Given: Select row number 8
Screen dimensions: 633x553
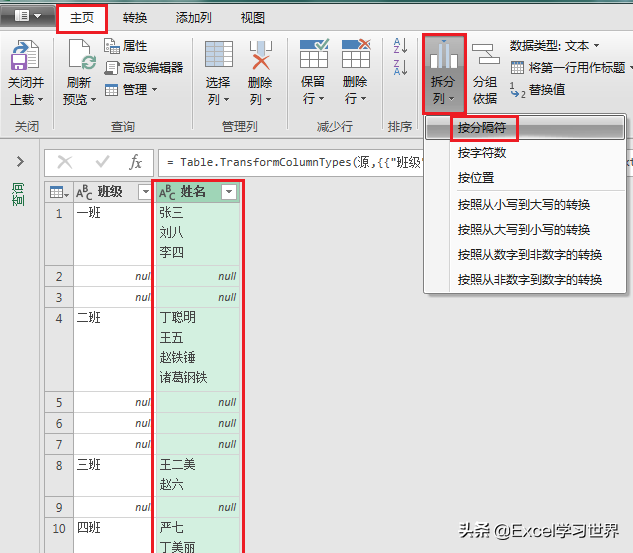Looking at the screenshot, I should [x=59, y=475].
